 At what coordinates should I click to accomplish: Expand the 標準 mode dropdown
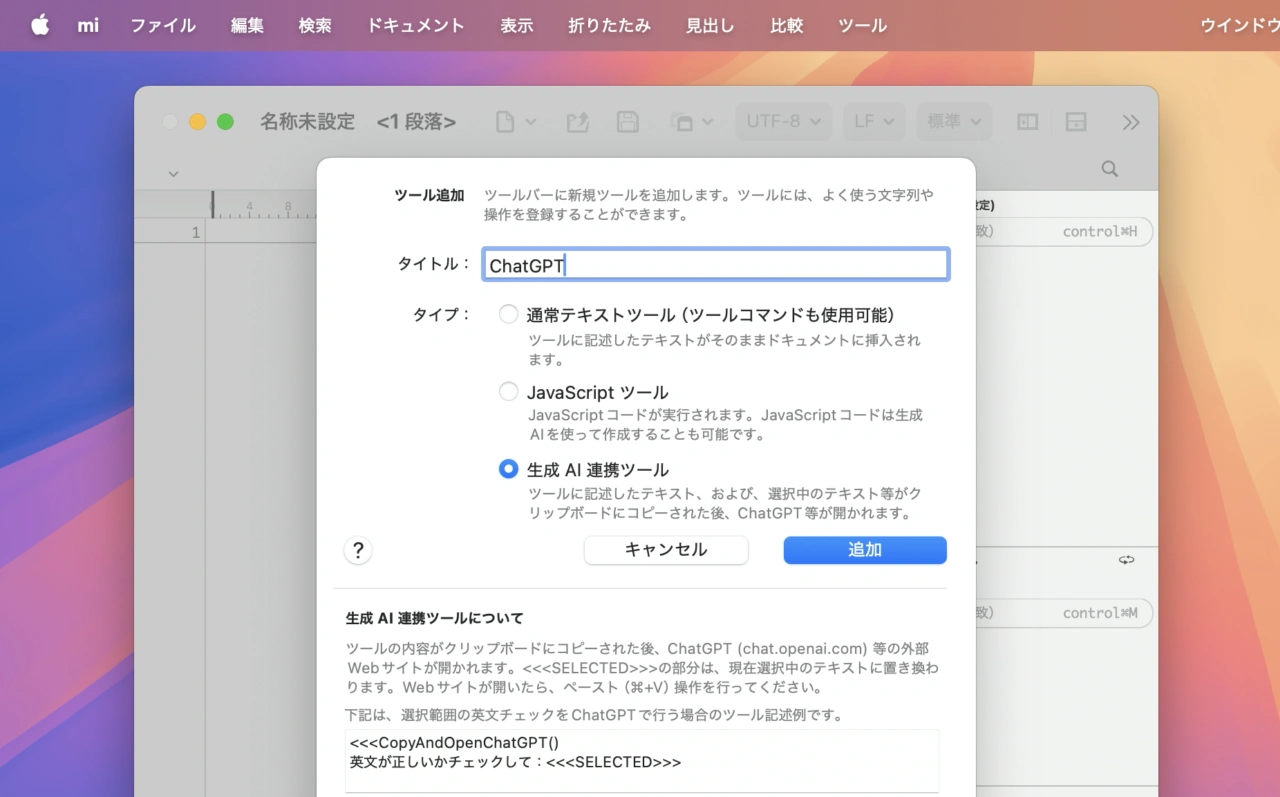coord(954,122)
